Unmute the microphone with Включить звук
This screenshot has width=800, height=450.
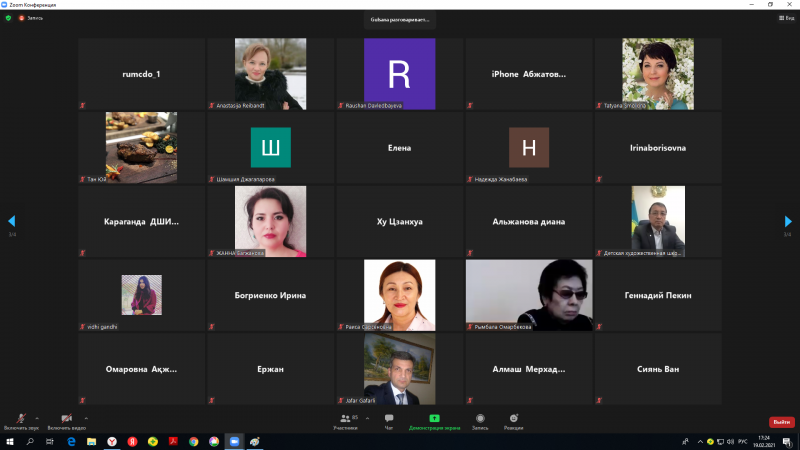(x=21, y=420)
